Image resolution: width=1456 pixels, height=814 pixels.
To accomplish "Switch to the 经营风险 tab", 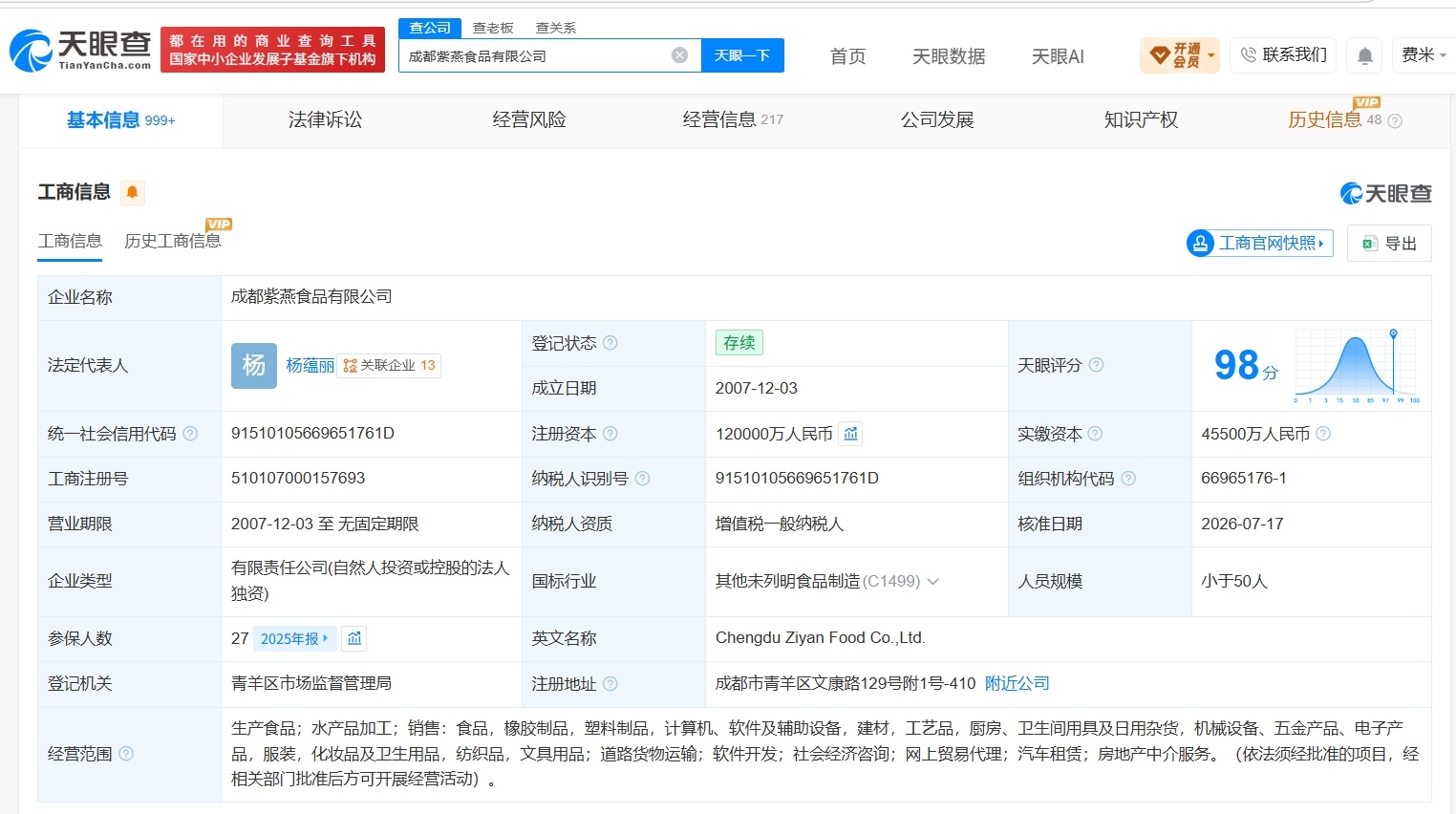I will coord(529,120).
